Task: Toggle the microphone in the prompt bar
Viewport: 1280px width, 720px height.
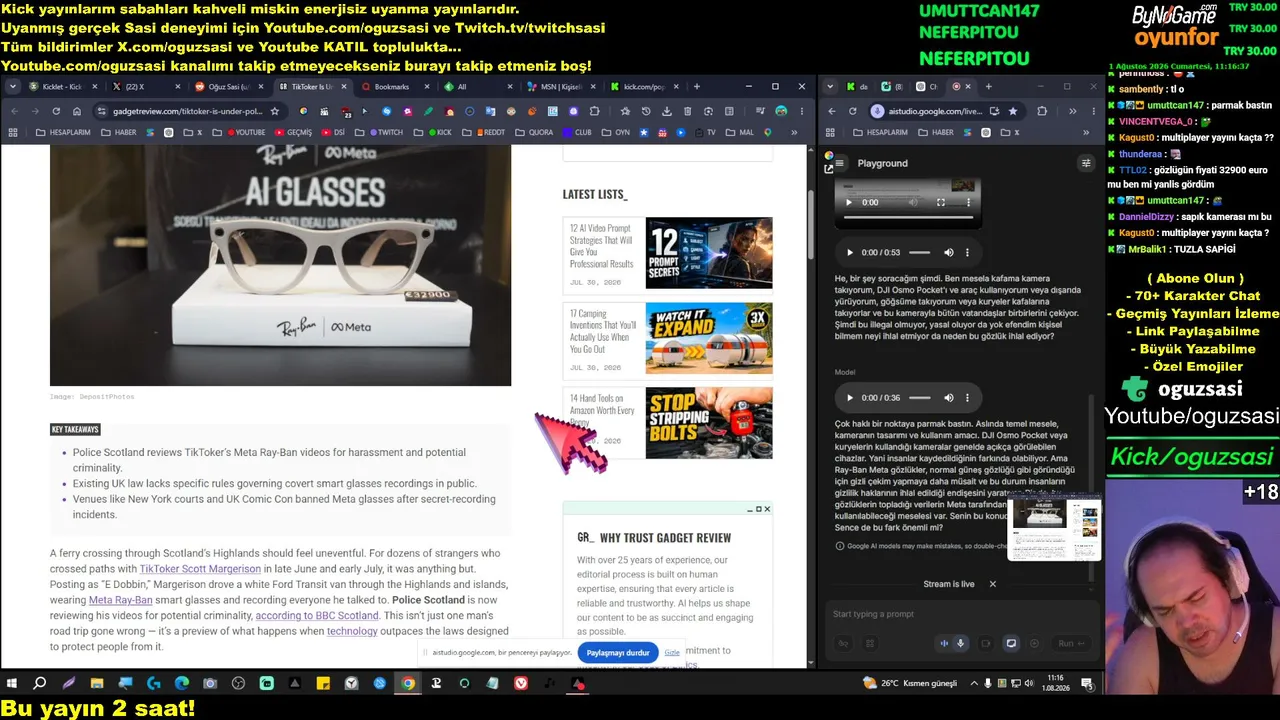Action: click(x=961, y=644)
